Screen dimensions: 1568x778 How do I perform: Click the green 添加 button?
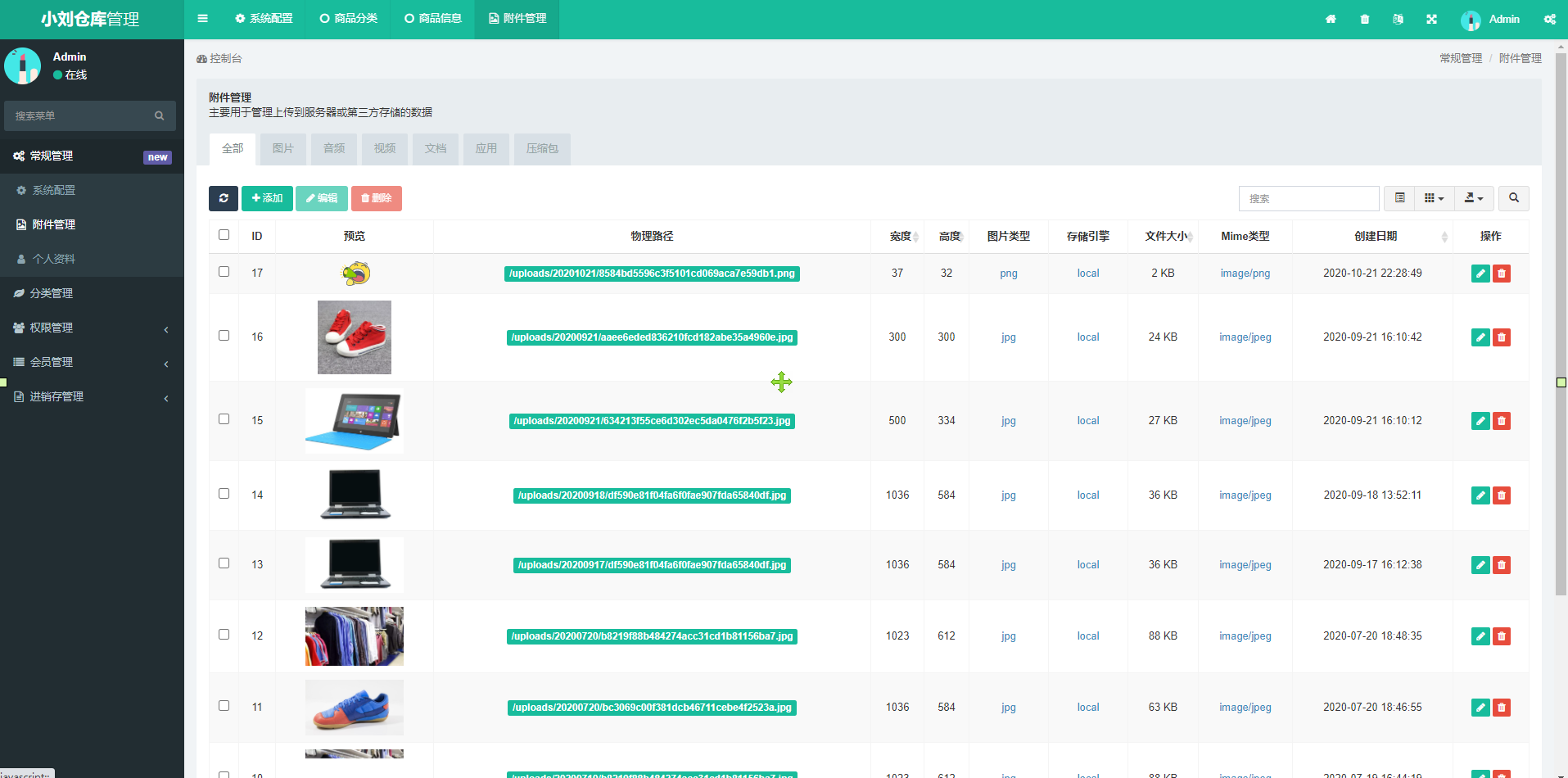coord(267,198)
